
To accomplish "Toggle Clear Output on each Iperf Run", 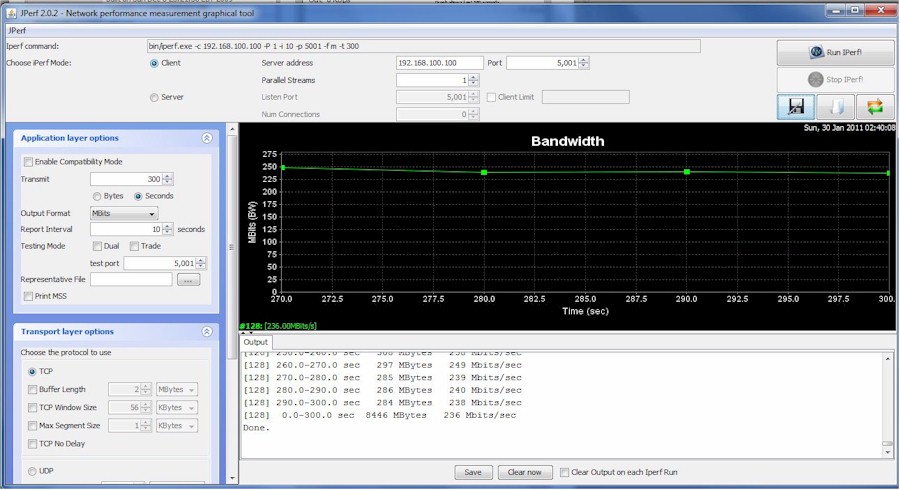I will click(x=565, y=472).
